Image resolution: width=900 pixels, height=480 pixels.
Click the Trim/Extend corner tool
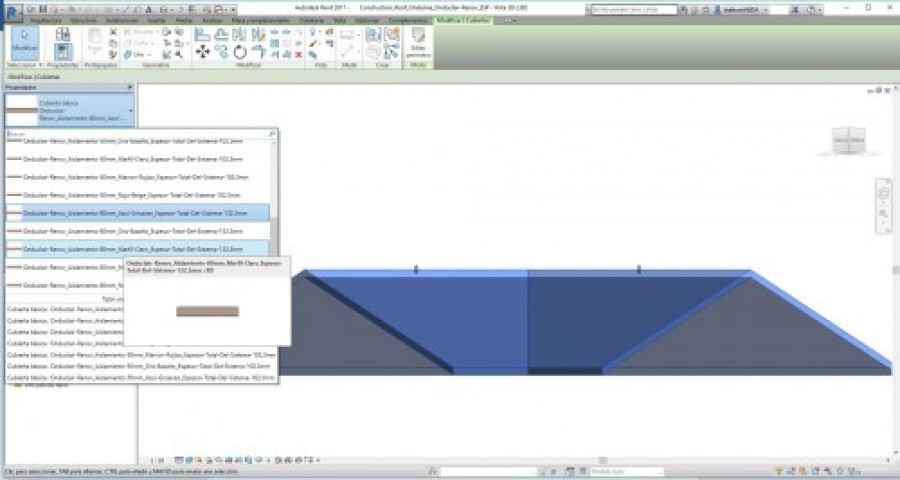coord(259,53)
